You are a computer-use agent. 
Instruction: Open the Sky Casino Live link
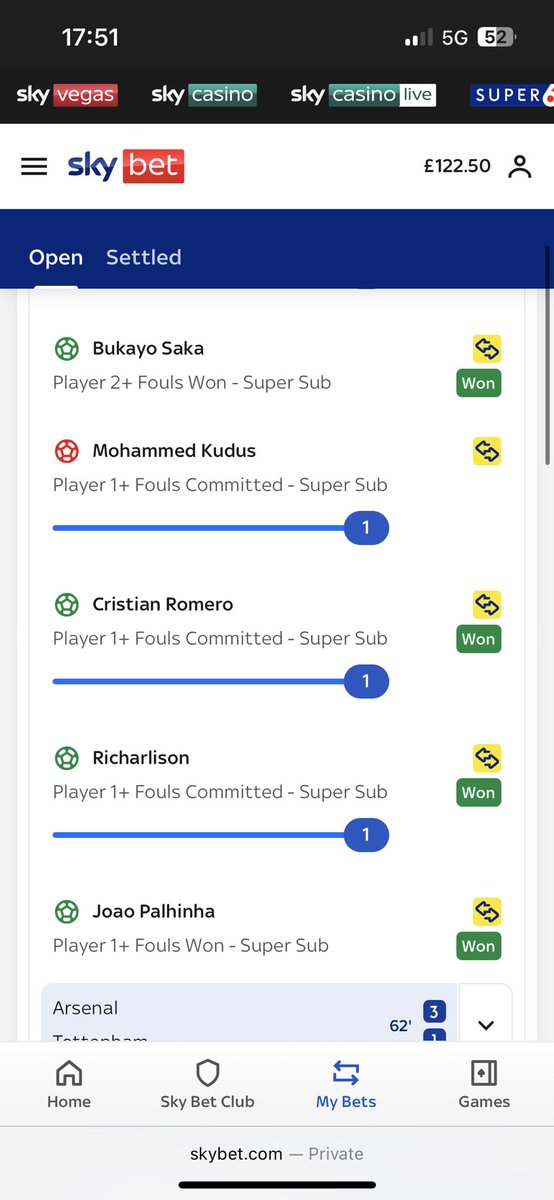pos(363,95)
